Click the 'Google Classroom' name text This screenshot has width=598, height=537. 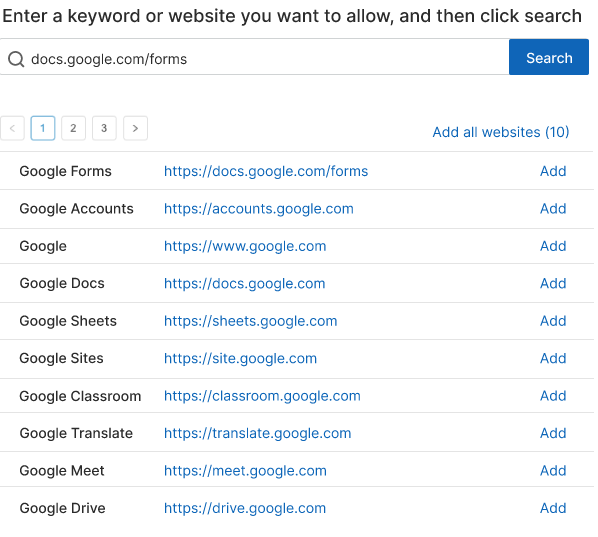(x=80, y=396)
